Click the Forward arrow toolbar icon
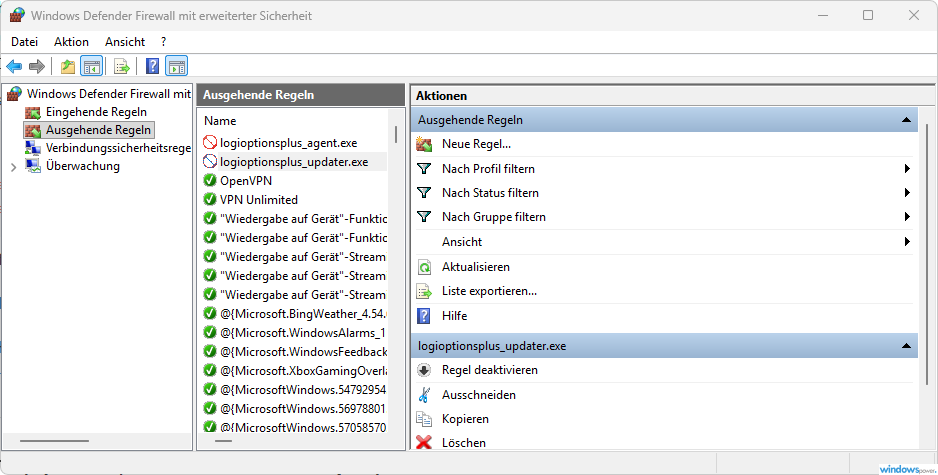The image size is (938, 475). tap(37, 66)
